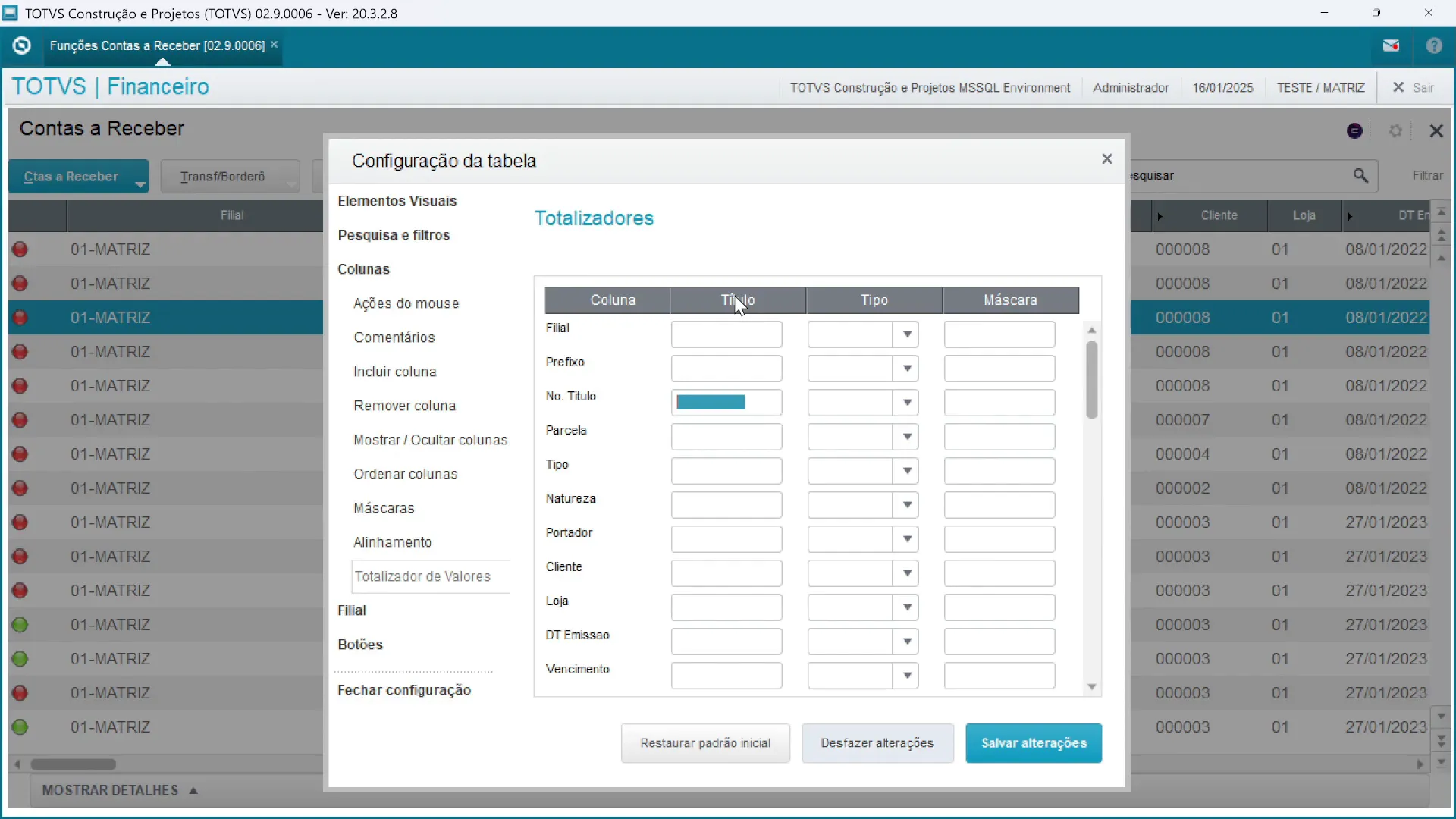
Task: Open the Transf/Borderô dropdown button
Action: click(230, 177)
